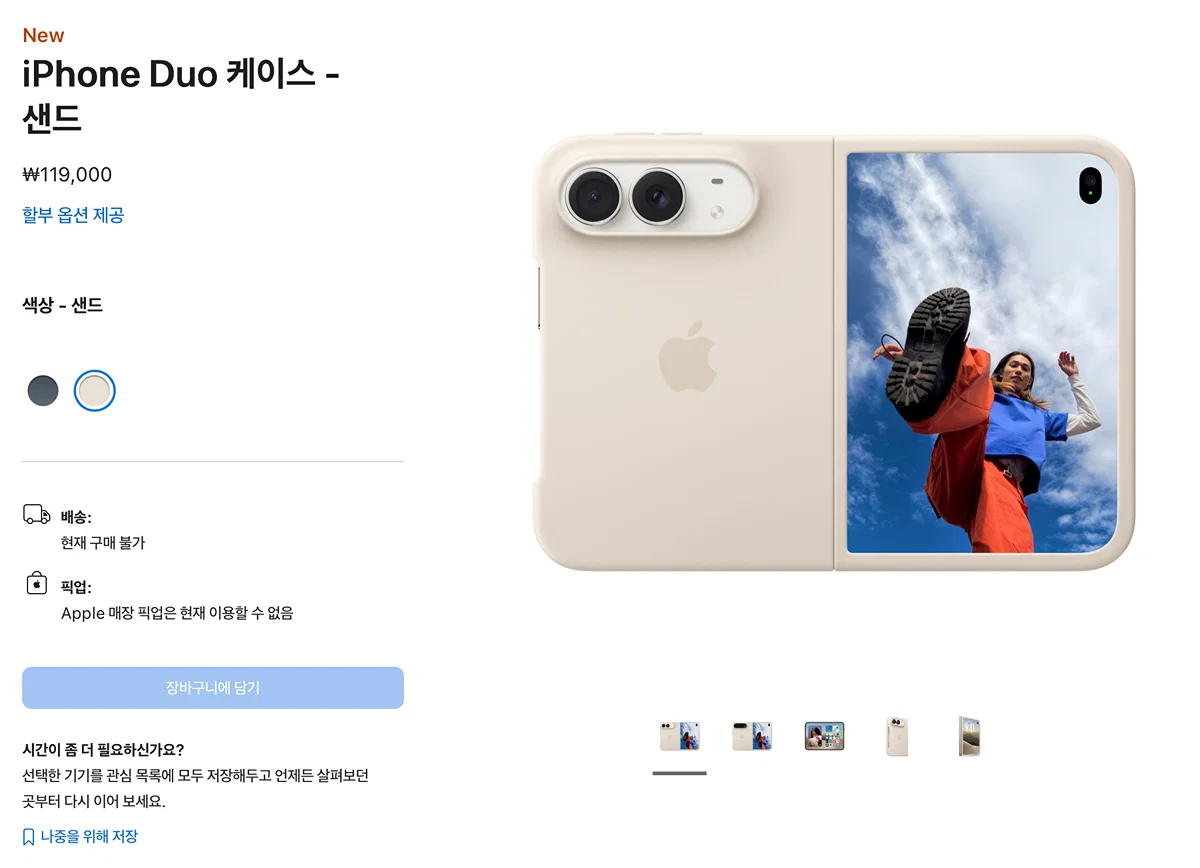Select the first product thumbnail showing open case

pos(680,736)
